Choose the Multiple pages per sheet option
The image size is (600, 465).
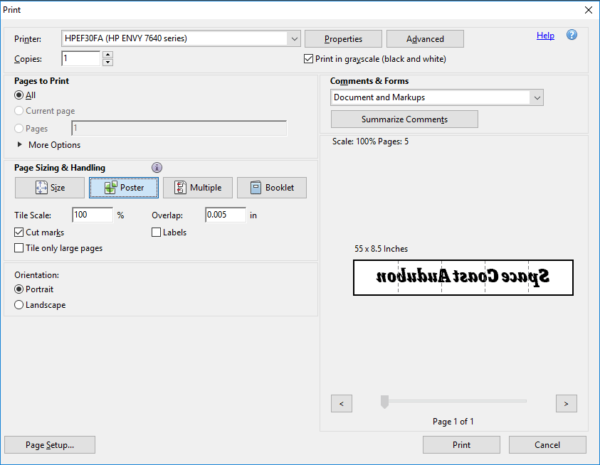click(198, 188)
